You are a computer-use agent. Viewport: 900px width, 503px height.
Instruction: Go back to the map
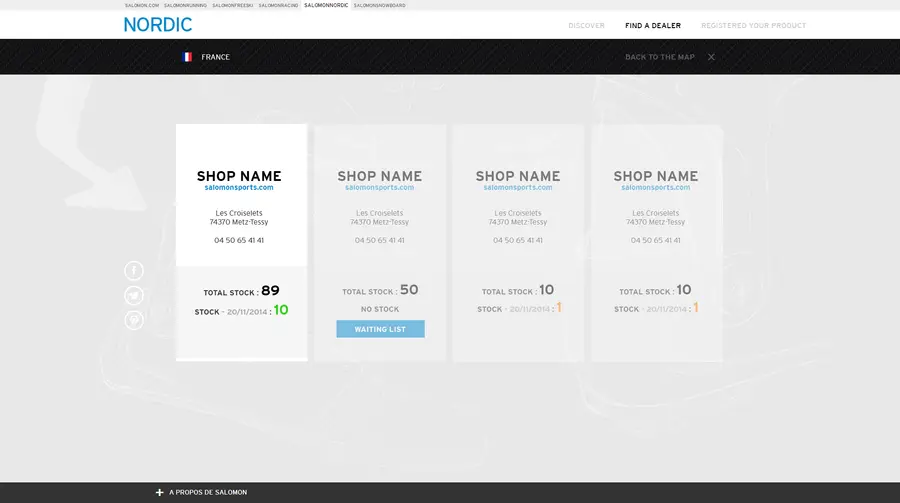click(x=660, y=57)
